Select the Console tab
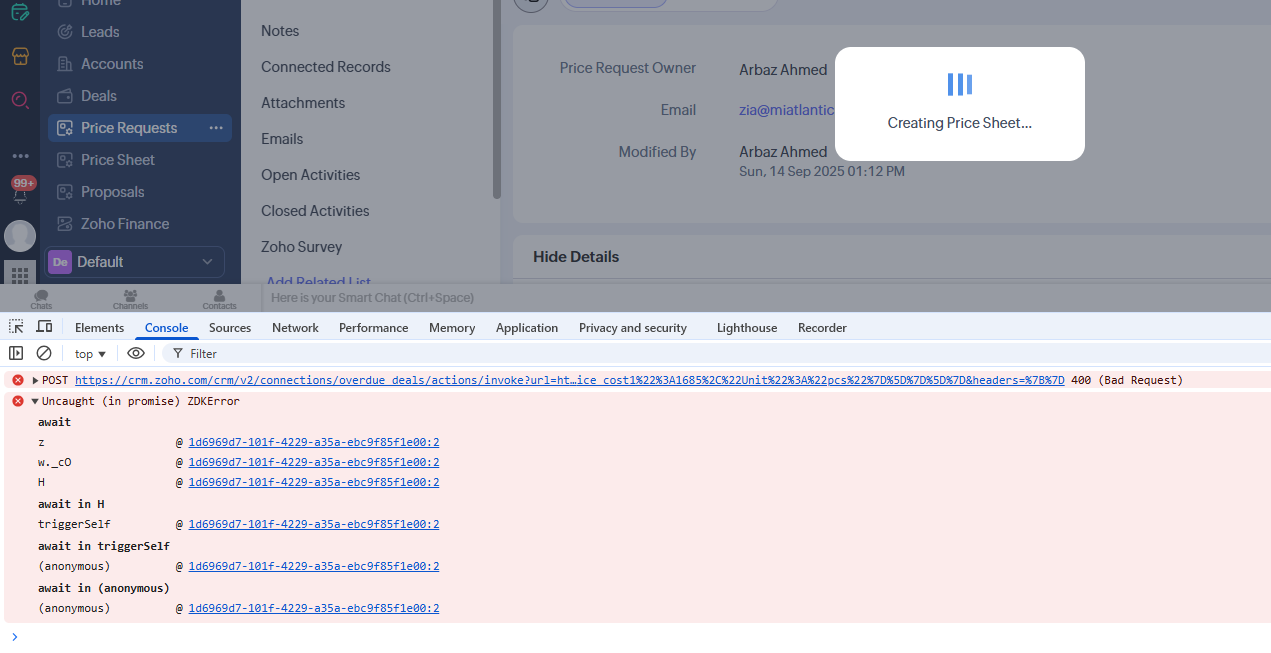 (166, 328)
